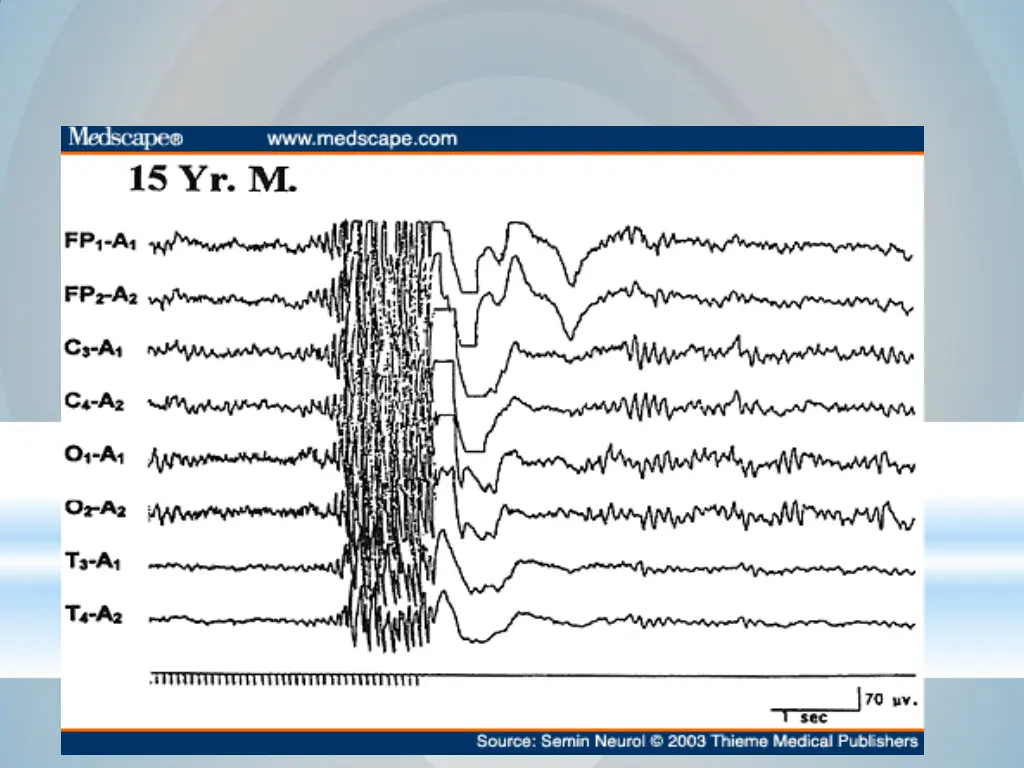Image resolution: width=1024 pixels, height=768 pixels.
Task: Click the Medscape logo in the header
Action: click(x=126, y=138)
